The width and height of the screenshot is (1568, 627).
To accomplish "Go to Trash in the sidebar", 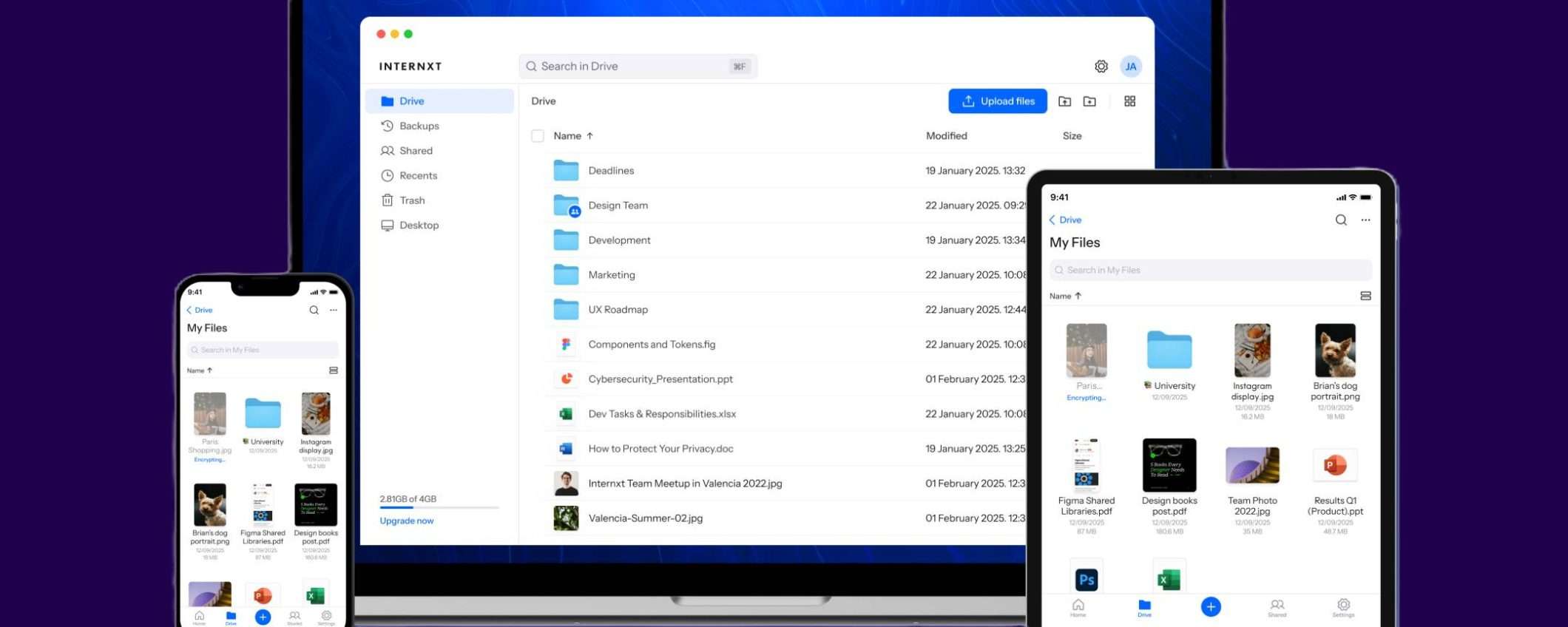I will [x=412, y=200].
